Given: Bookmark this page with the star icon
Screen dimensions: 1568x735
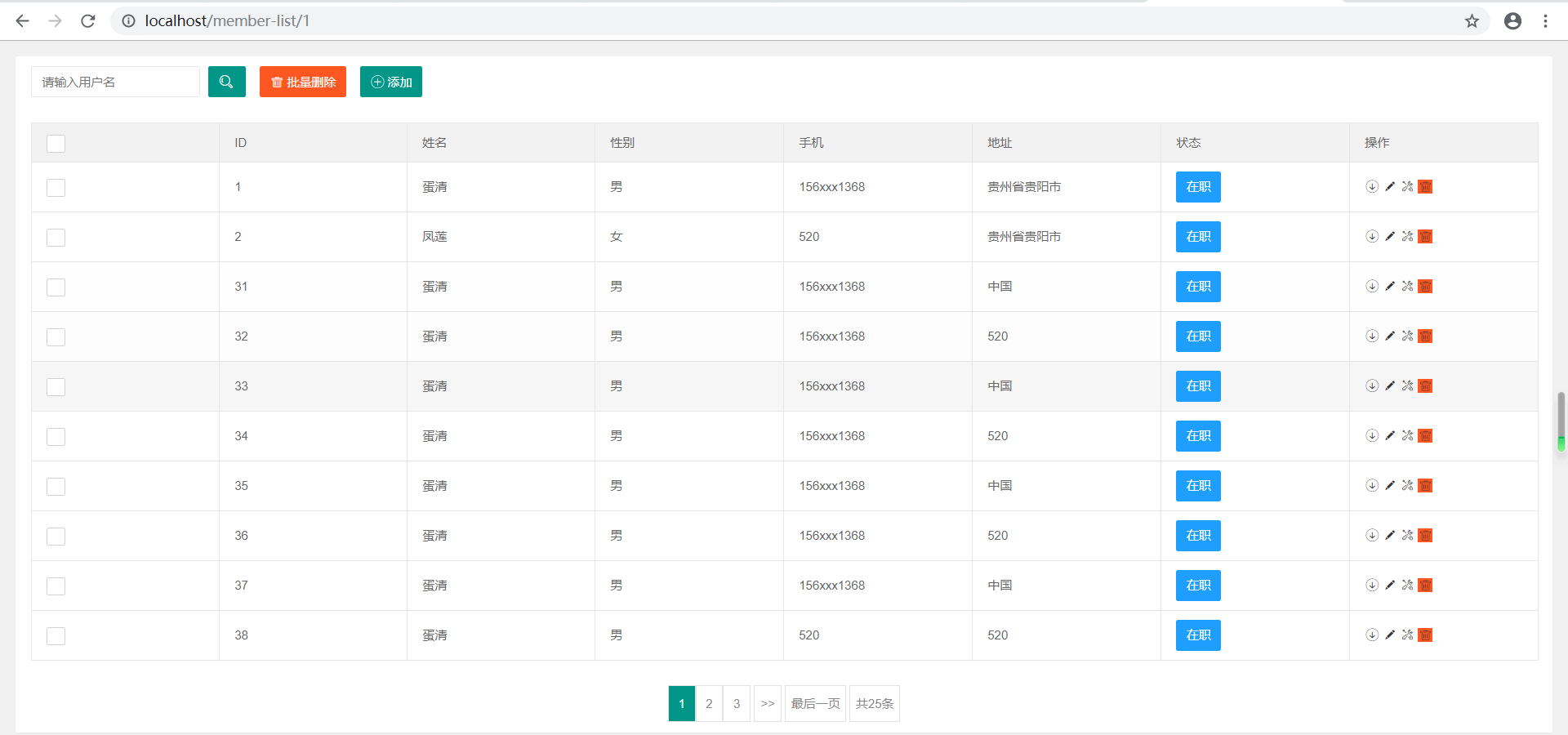Looking at the screenshot, I should [1472, 21].
